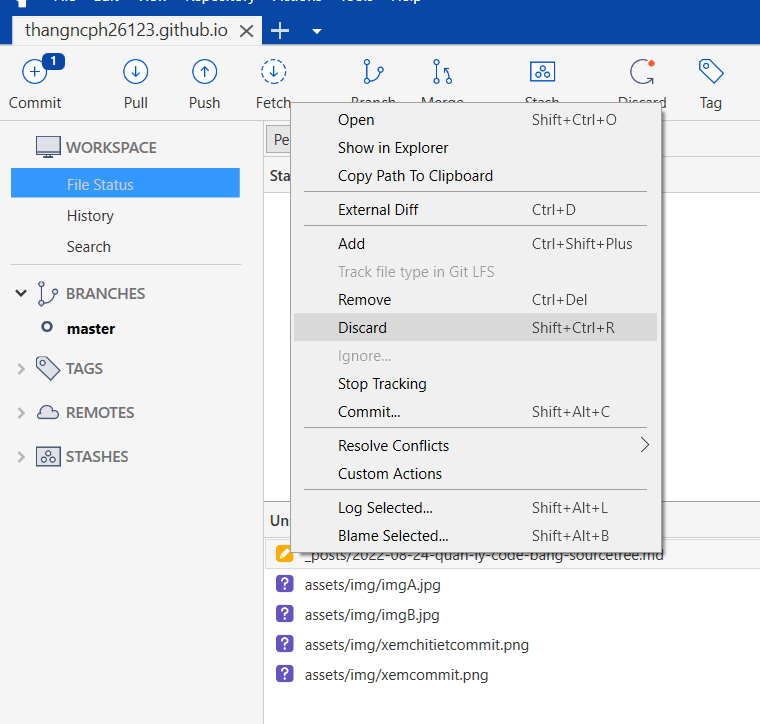Open a new repository tab with plus
Screen dimensions: 760x724
[x=280, y=31]
